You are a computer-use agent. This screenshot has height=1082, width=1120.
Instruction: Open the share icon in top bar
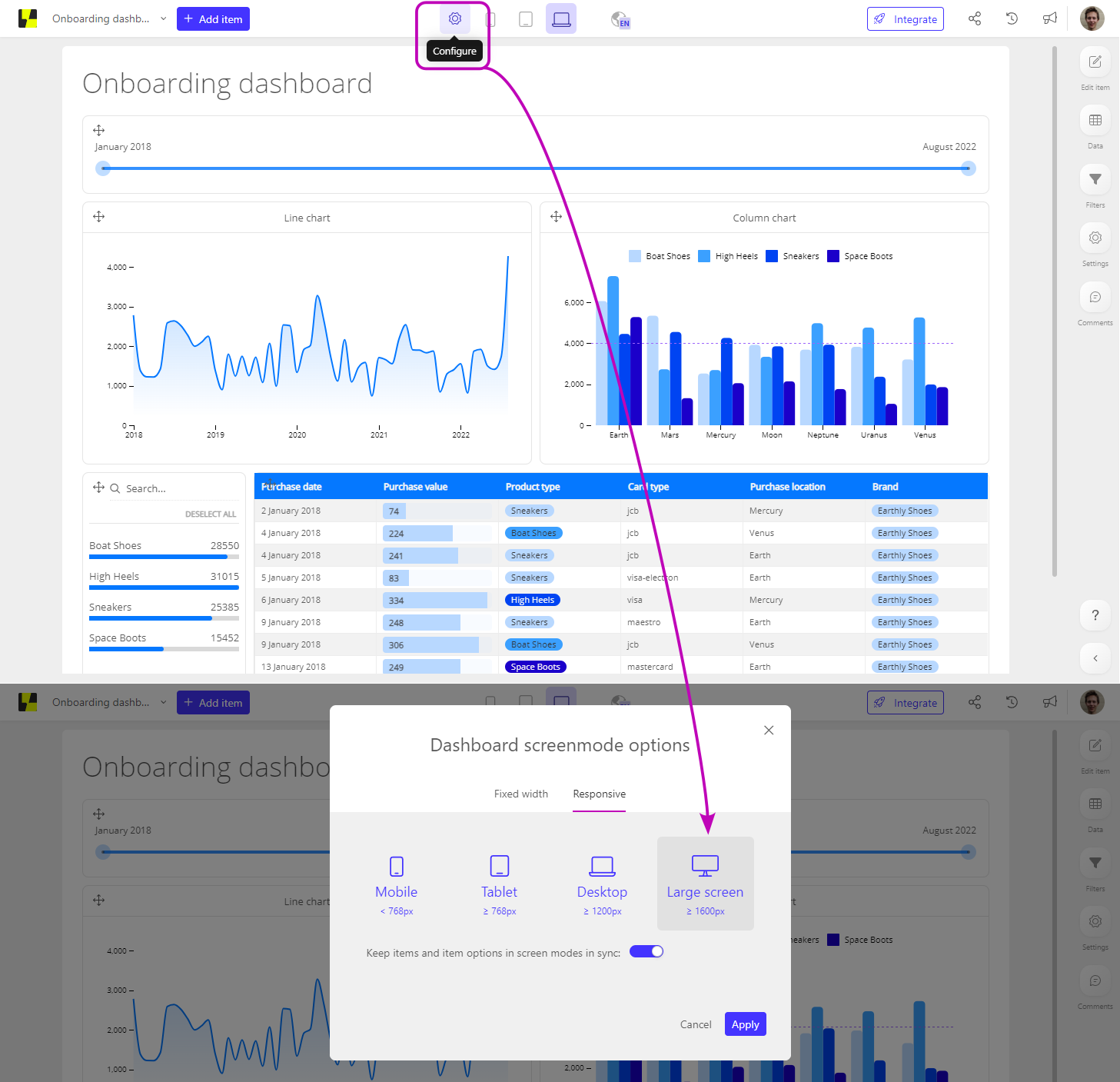(x=975, y=18)
